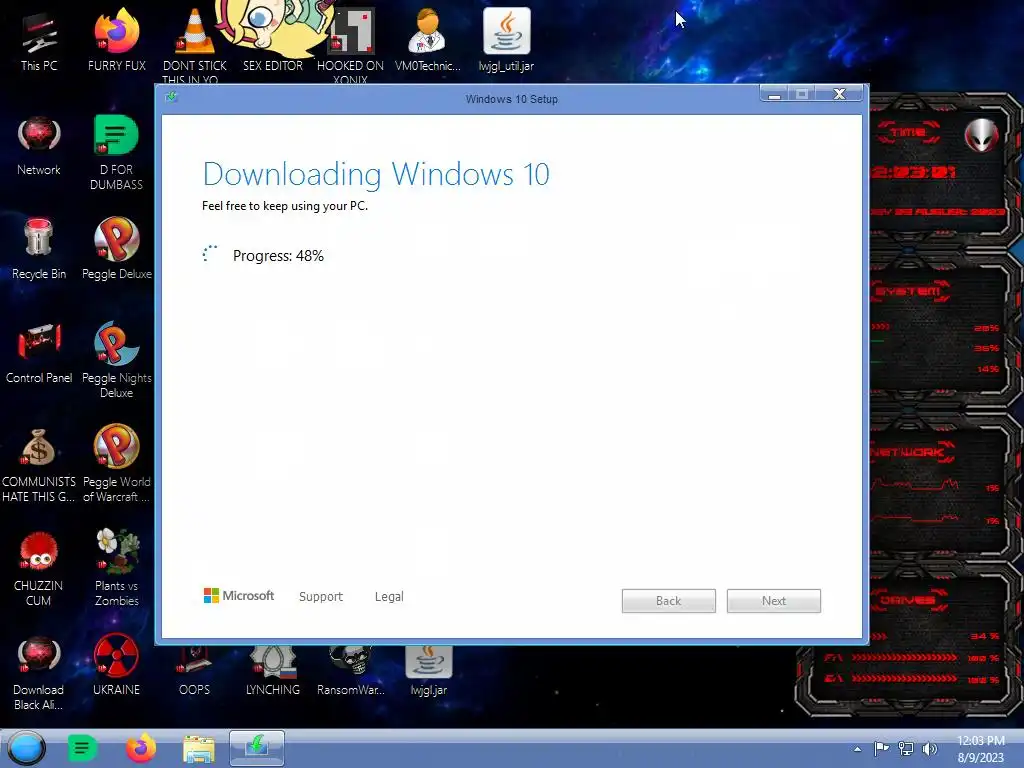Viewport: 1024px width, 768px height.
Task: Launch Peggle Nights Deluxe shortcut
Action: (x=116, y=359)
